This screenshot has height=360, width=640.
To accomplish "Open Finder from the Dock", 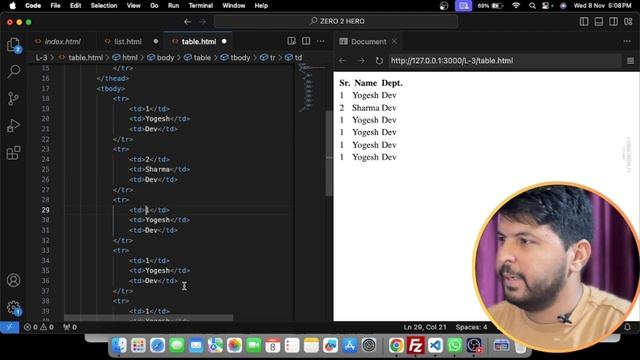I will [x=119, y=346].
